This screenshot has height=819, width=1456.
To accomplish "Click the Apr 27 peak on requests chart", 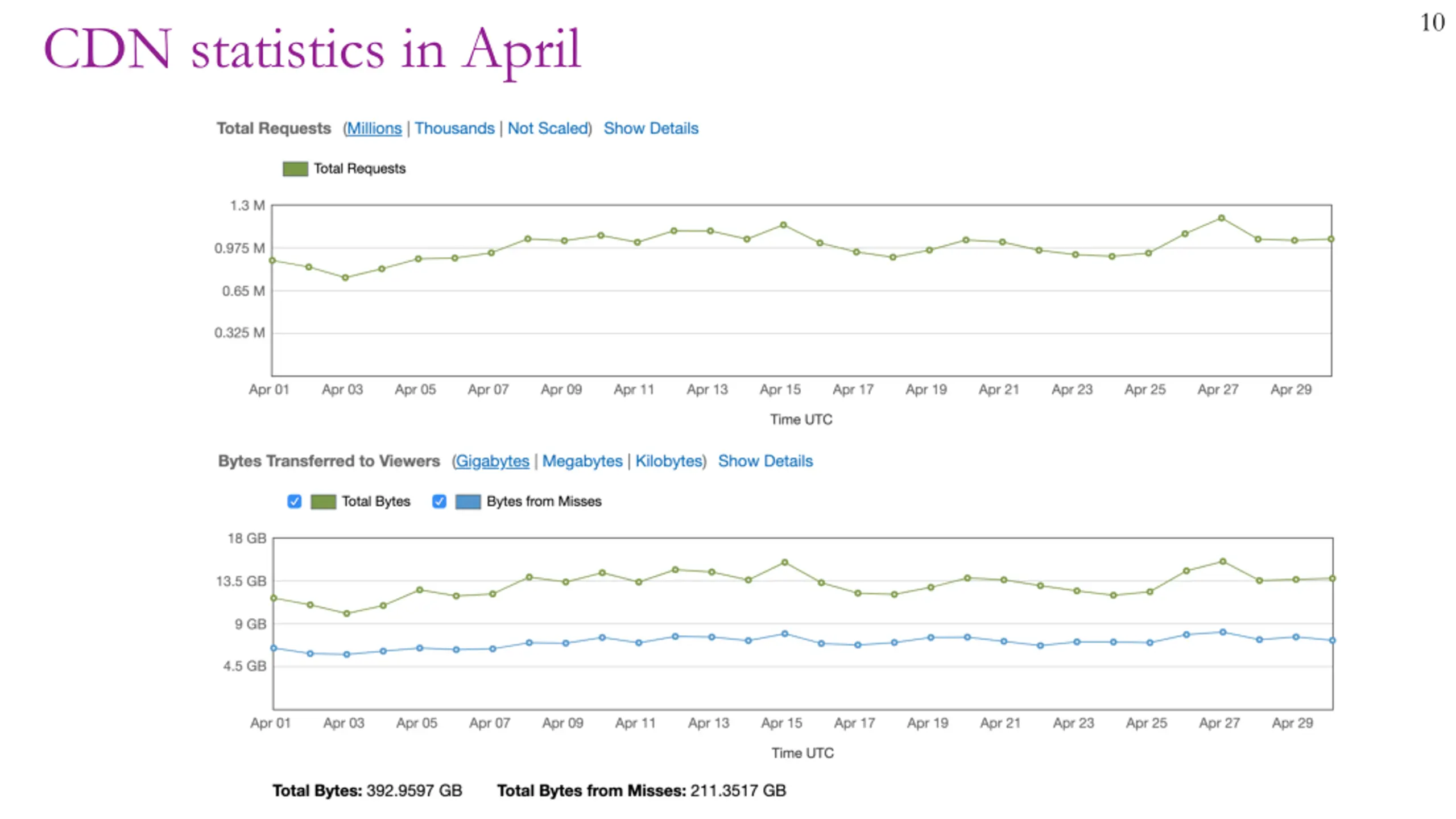I will pos(1221,218).
